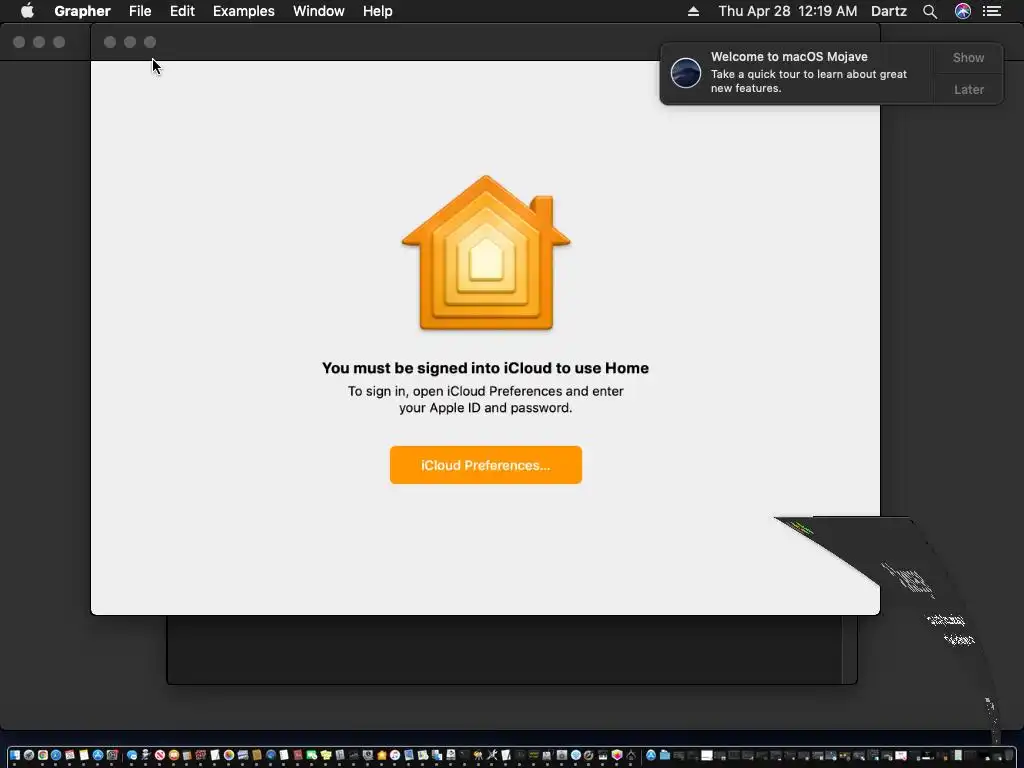1024x768 pixels.
Task: Open the Grapher application menu
Action: pos(82,11)
